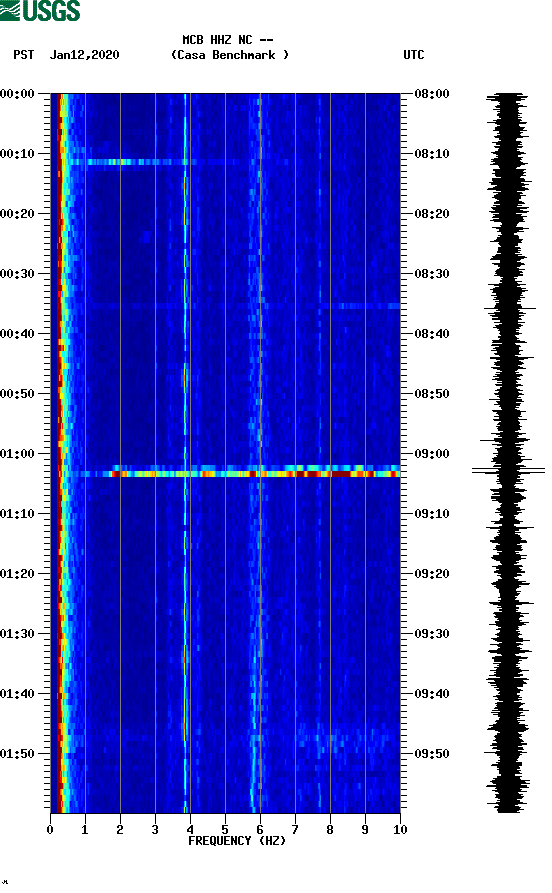
Task: Click the UTC time label '09:30'
Action: 432,634
